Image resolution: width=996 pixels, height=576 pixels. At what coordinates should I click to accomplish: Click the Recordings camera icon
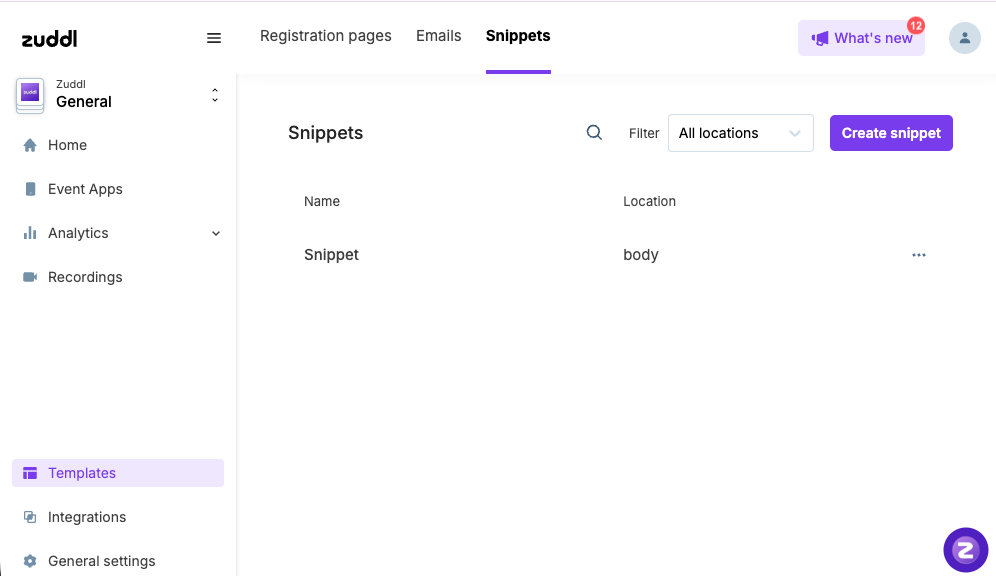point(31,277)
